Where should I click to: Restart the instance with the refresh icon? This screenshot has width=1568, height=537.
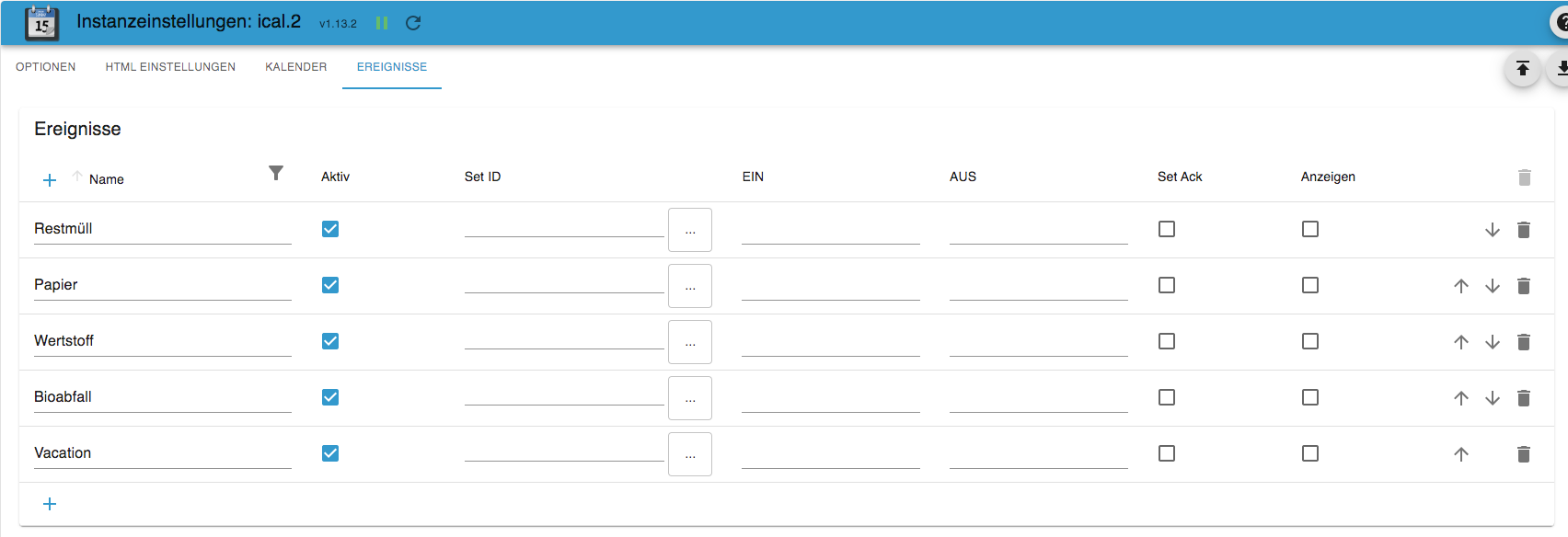point(413,23)
